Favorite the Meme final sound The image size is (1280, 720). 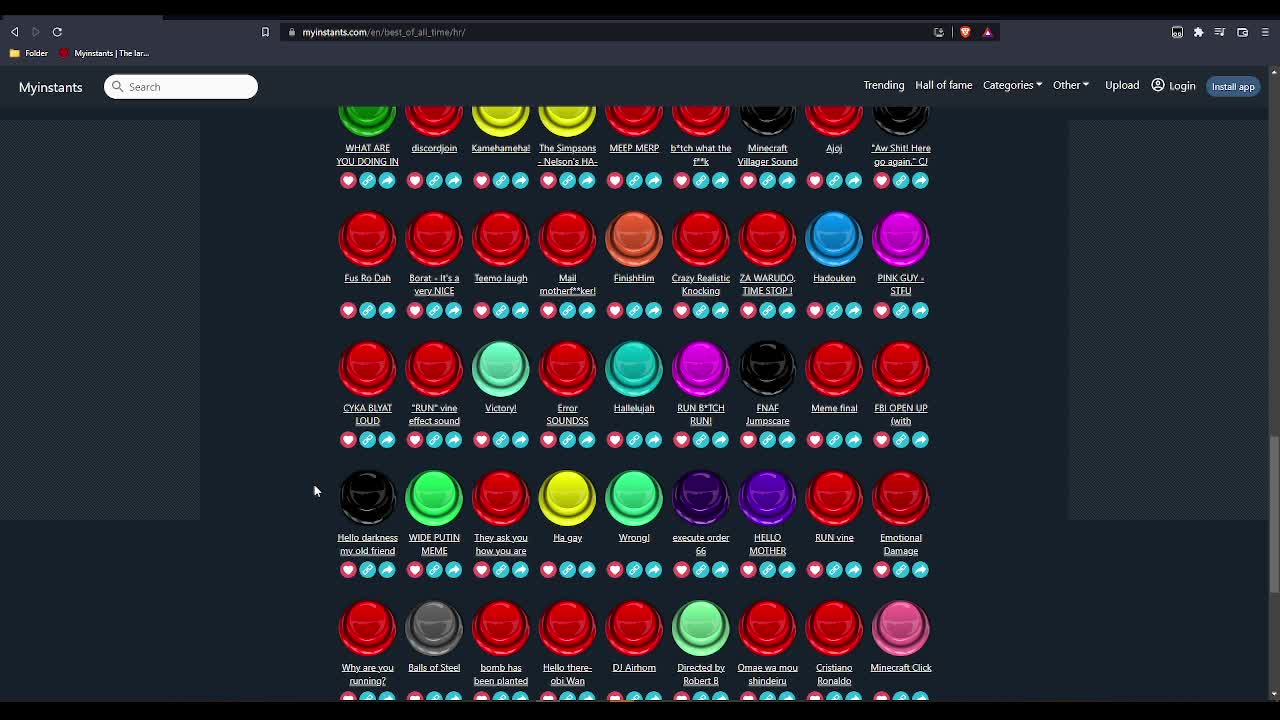(815, 440)
